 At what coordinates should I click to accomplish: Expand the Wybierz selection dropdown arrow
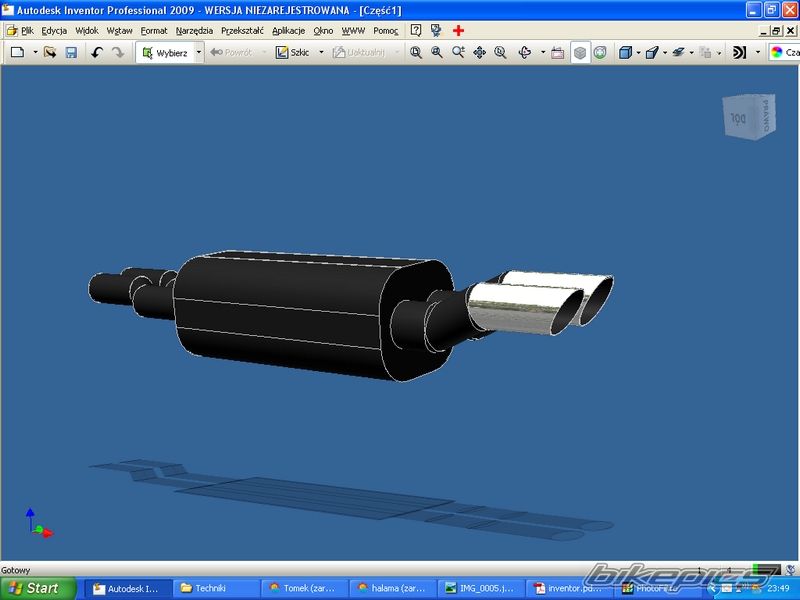click(199, 52)
